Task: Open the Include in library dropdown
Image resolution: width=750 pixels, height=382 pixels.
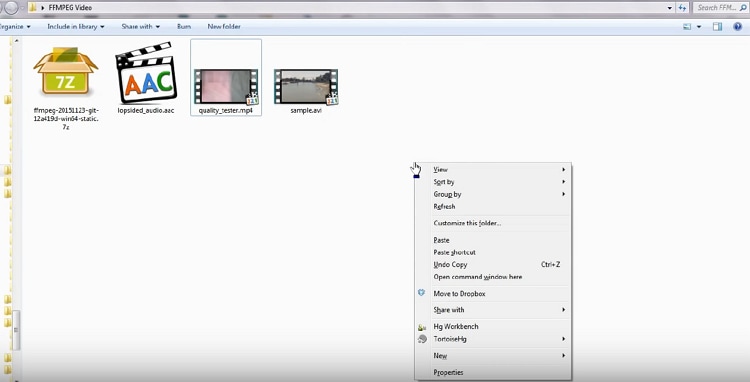Action: [76, 26]
